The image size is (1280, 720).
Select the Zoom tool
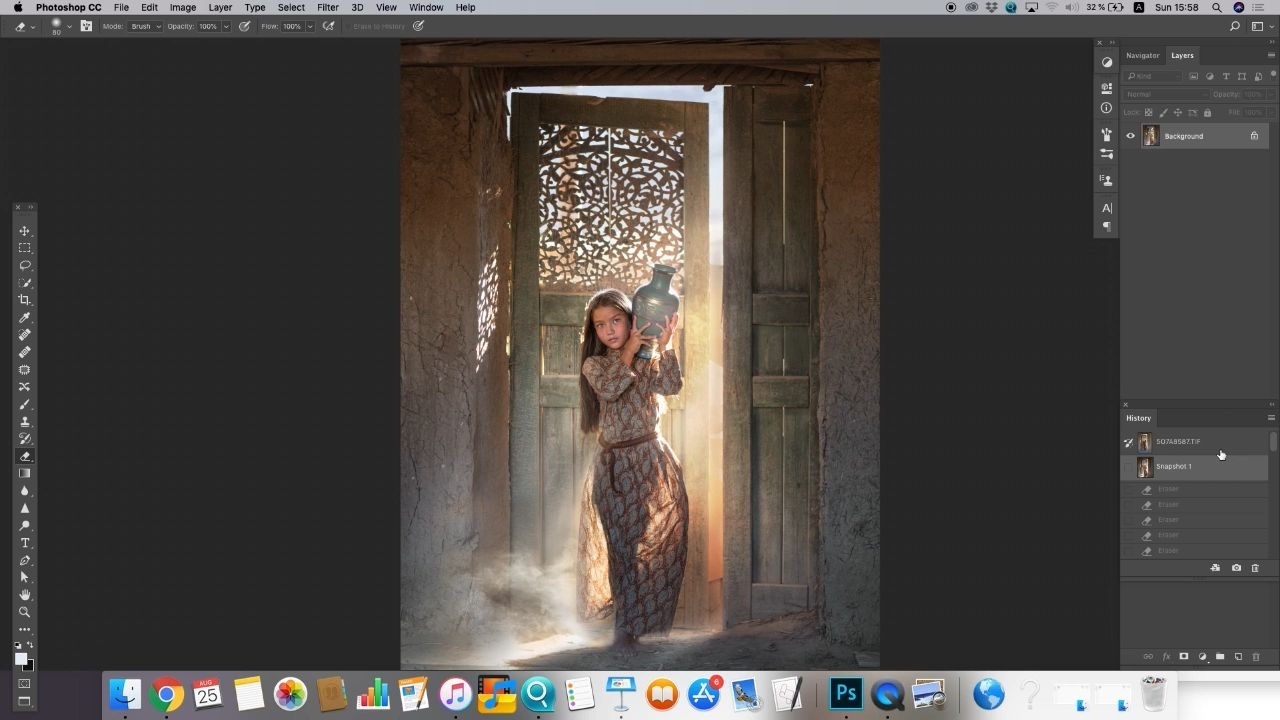click(x=25, y=612)
